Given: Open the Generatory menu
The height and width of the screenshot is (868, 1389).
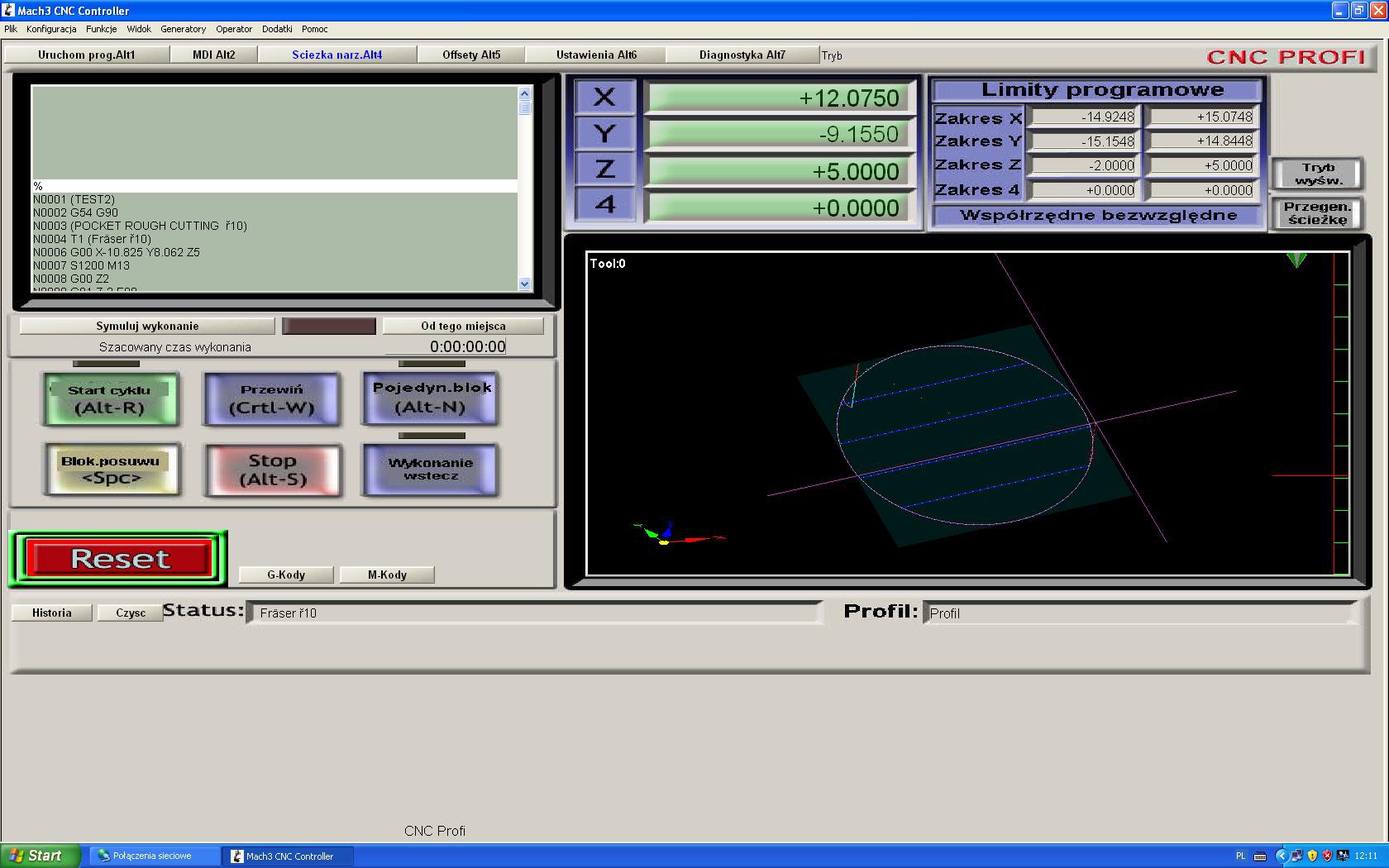Looking at the screenshot, I should (184, 29).
